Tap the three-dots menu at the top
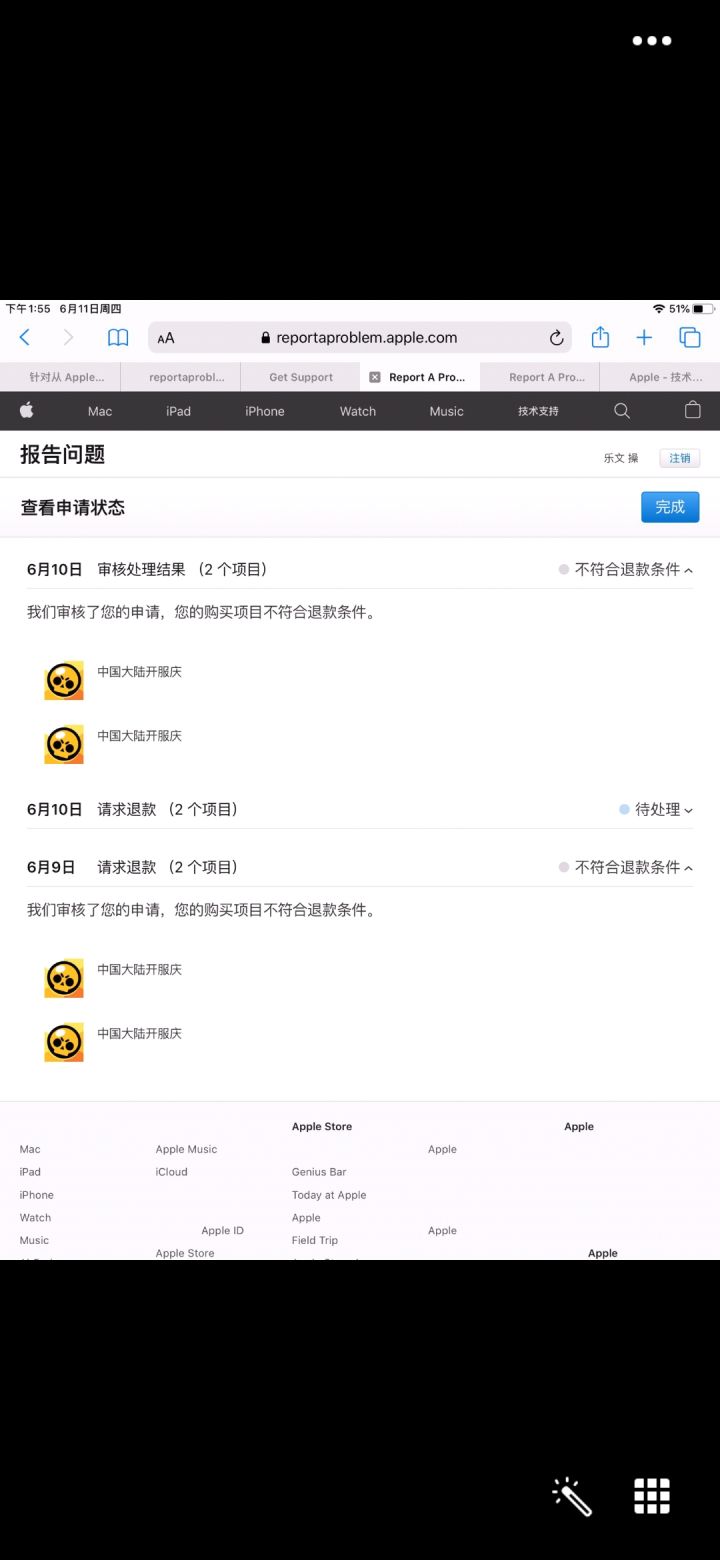720x1560 pixels. click(652, 41)
